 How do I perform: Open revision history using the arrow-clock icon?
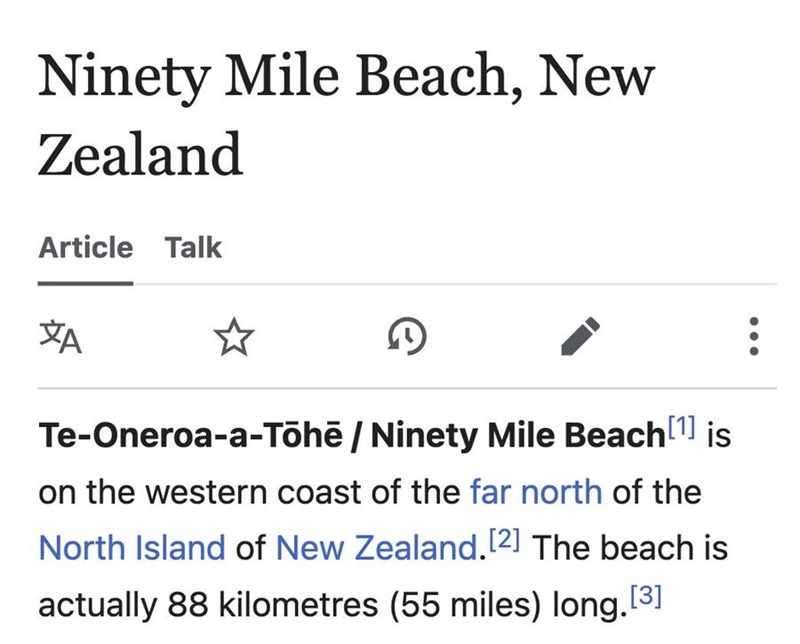tap(404, 338)
